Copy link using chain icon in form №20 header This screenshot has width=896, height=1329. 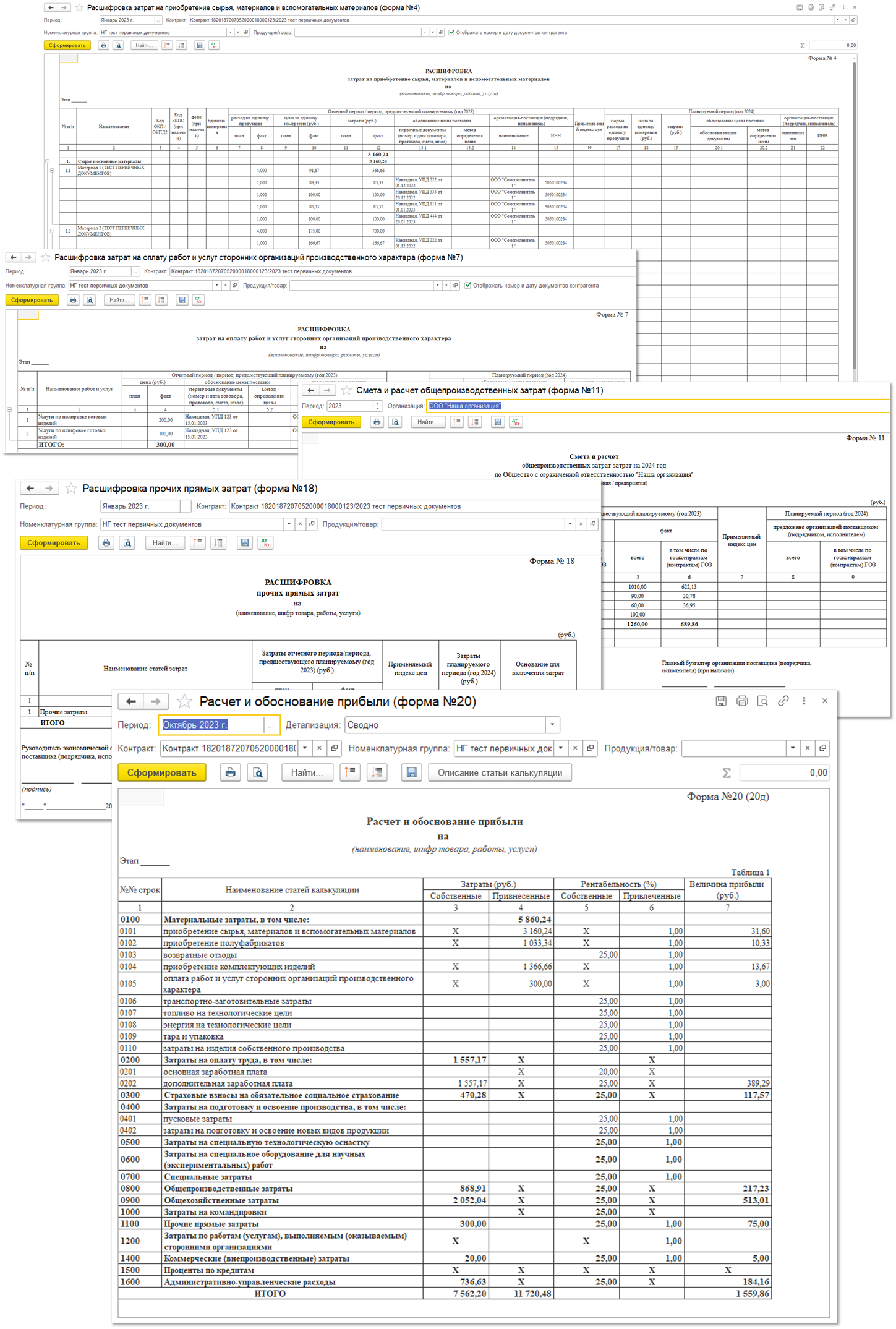point(783,701)
